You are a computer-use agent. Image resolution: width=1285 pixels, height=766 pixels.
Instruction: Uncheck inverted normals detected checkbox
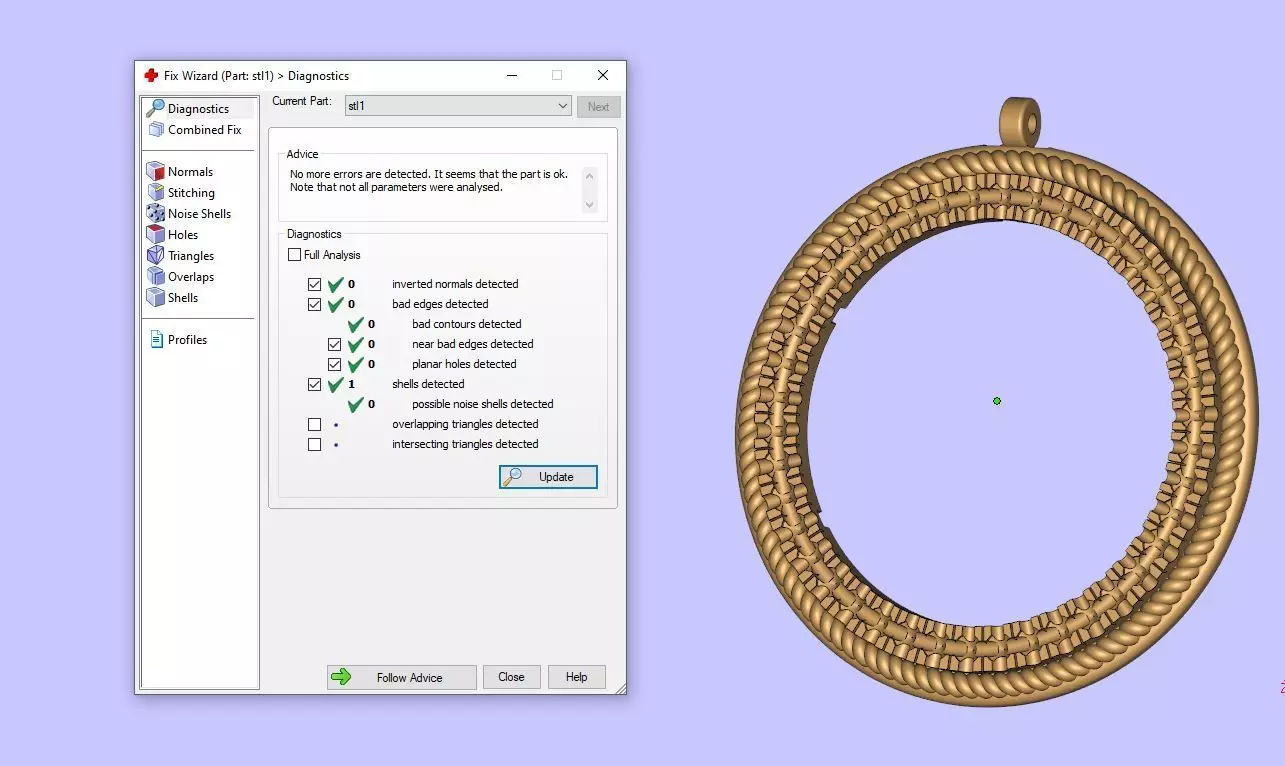click(x=314, y=284)
